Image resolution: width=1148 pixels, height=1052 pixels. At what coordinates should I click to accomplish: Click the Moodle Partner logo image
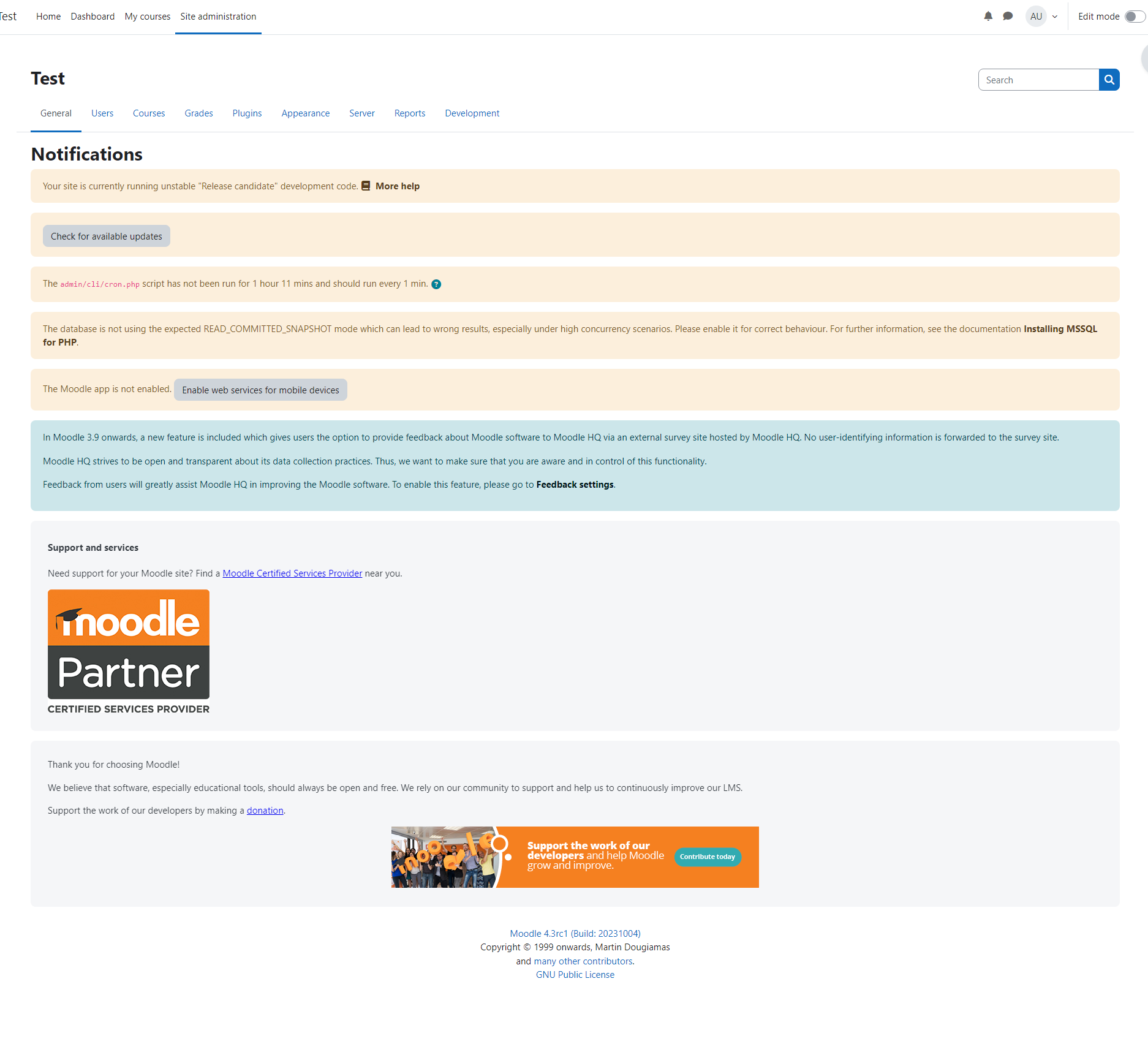pos(129,652)
